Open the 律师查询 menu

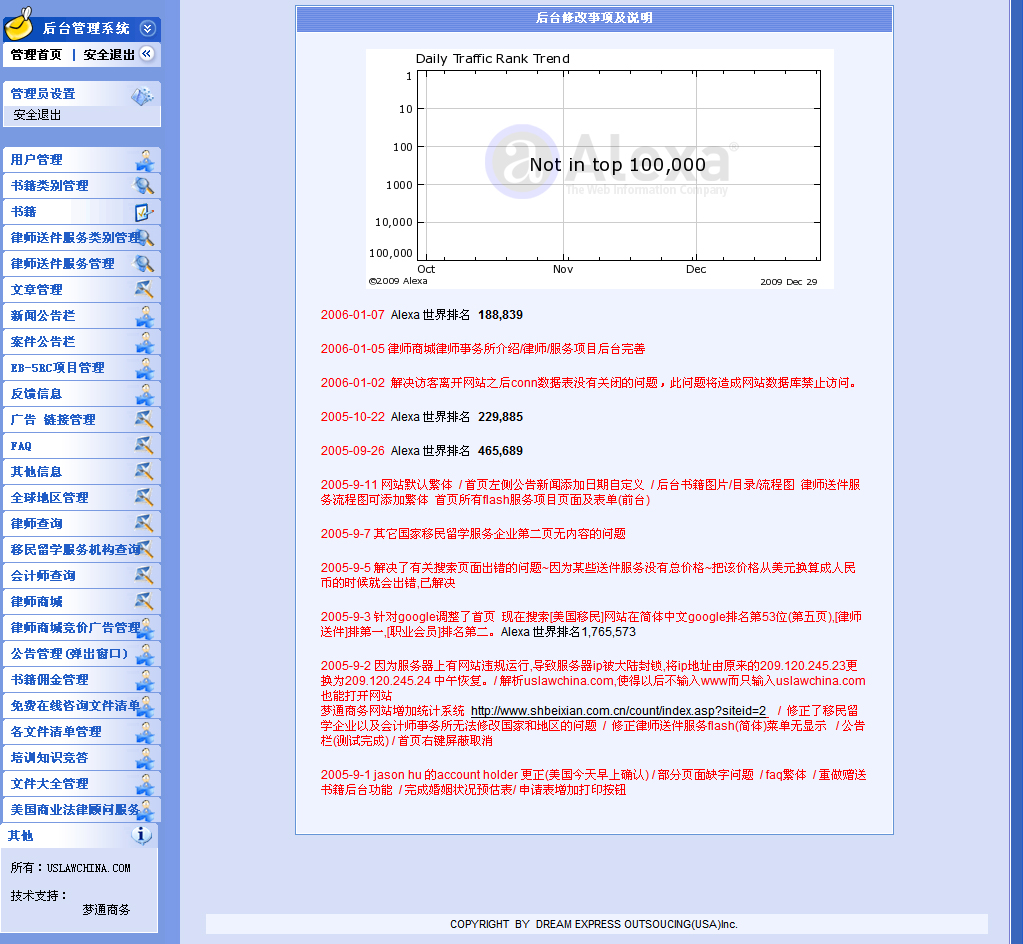[x=82, y=524]
